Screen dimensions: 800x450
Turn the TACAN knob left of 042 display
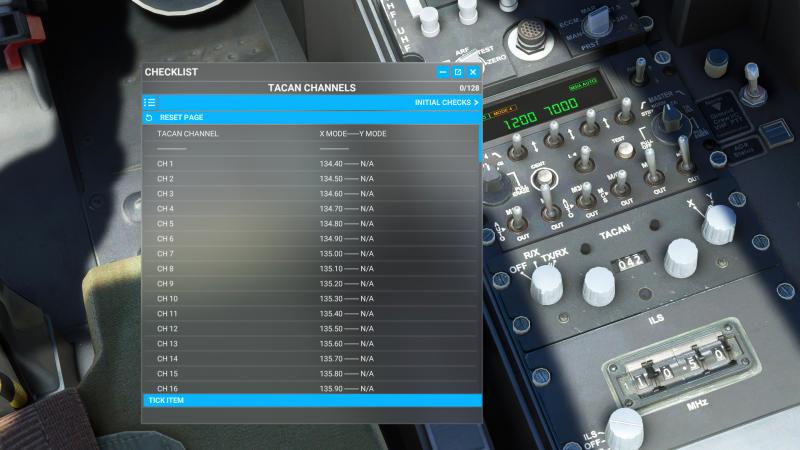click(x=598, y=287)
